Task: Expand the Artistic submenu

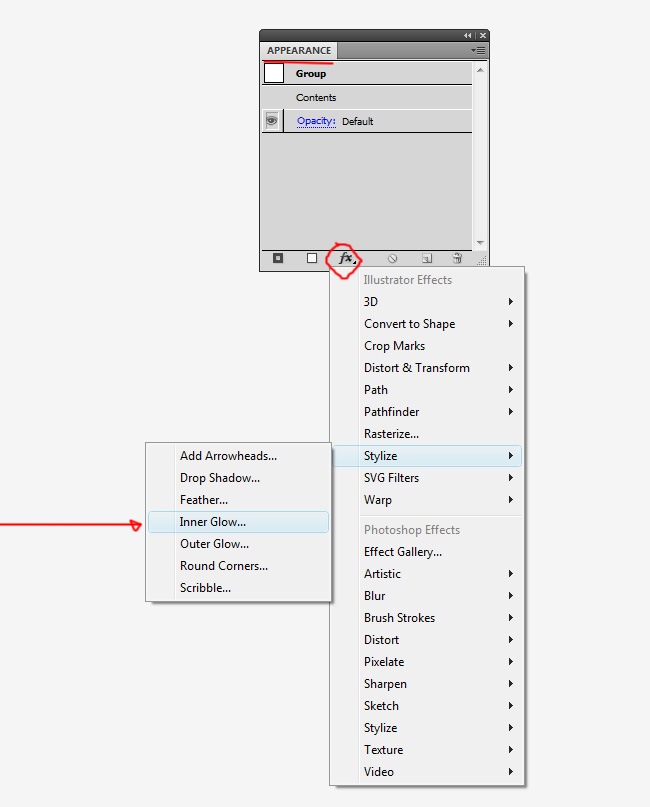Action: [427, 574]
